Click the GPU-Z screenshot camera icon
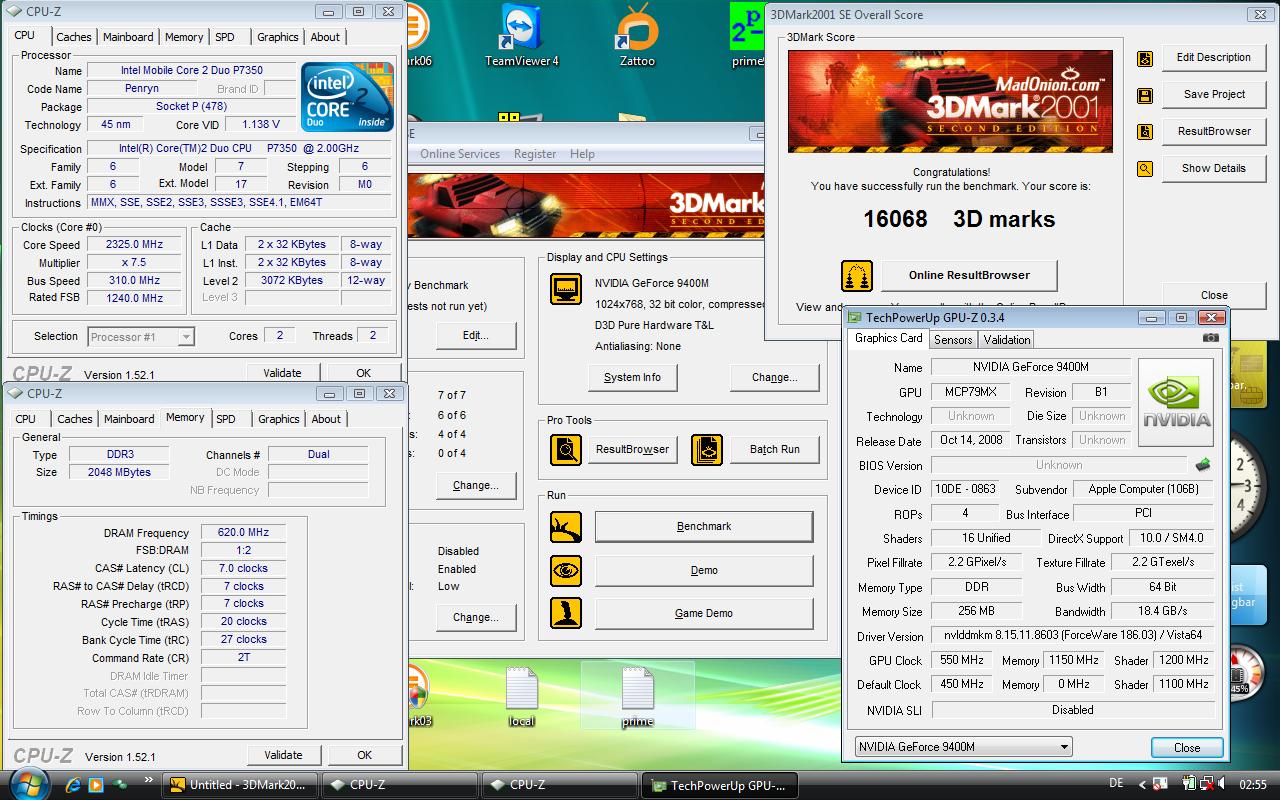This screenshot has height=800, width=1280. point(1210,338)
